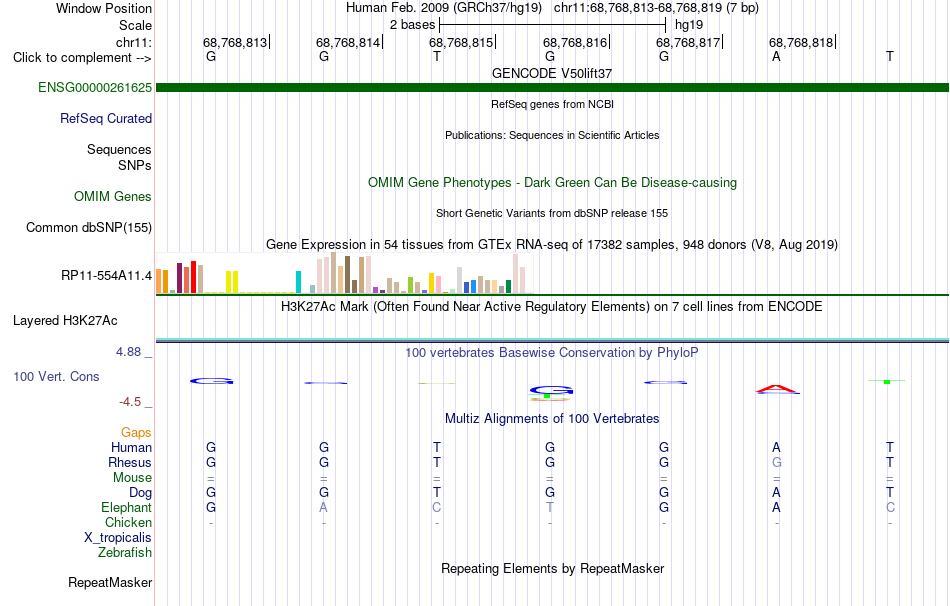This screenshot has width=950, height=606.
Task: Open the RefSeq Curated track label
Action: (x=106, y=118)
